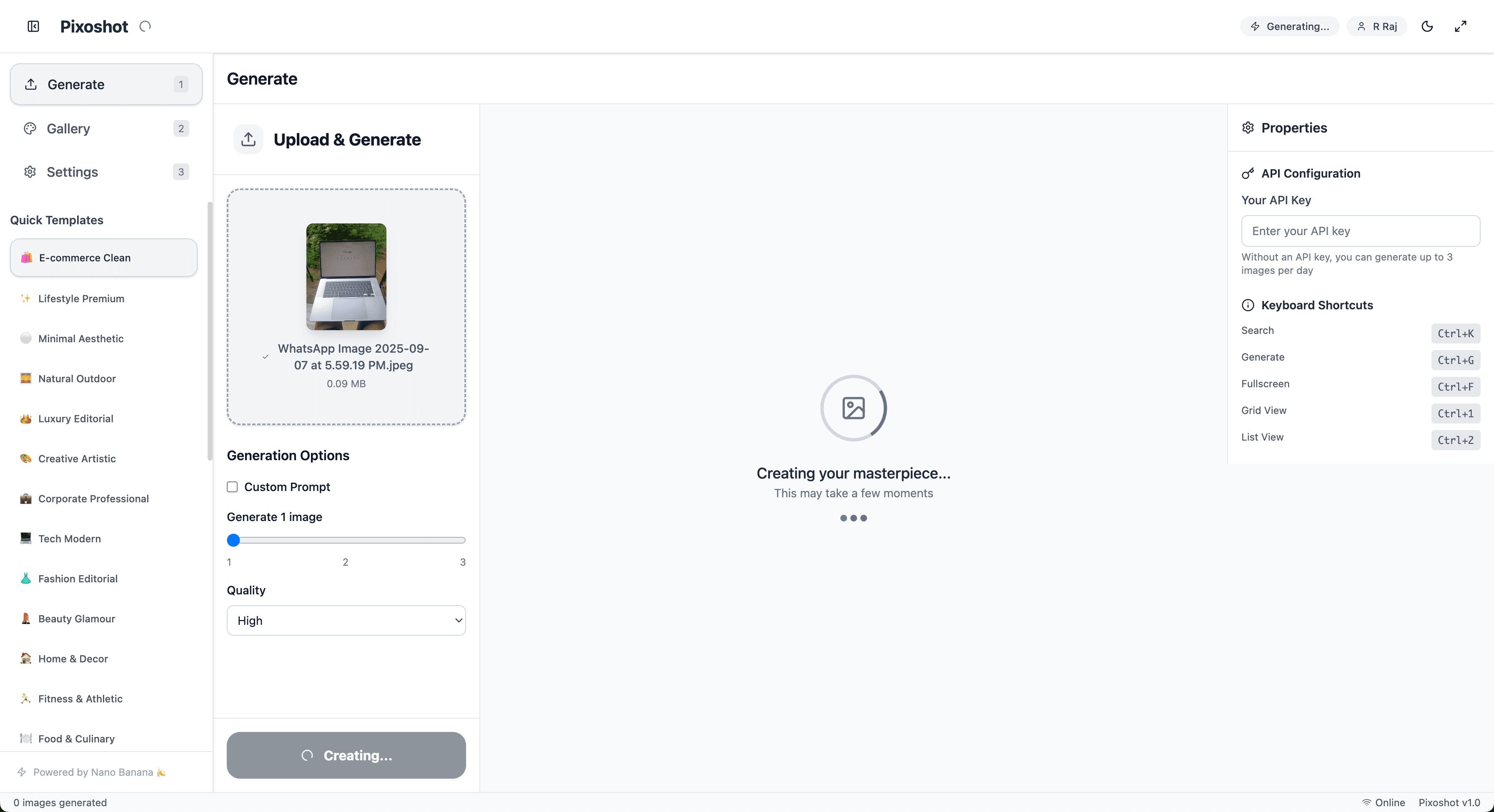Image resolution: width=1494 pixels, height=812 pixels.
Task: Select the Tech Modern quick template
Action: 69,538
